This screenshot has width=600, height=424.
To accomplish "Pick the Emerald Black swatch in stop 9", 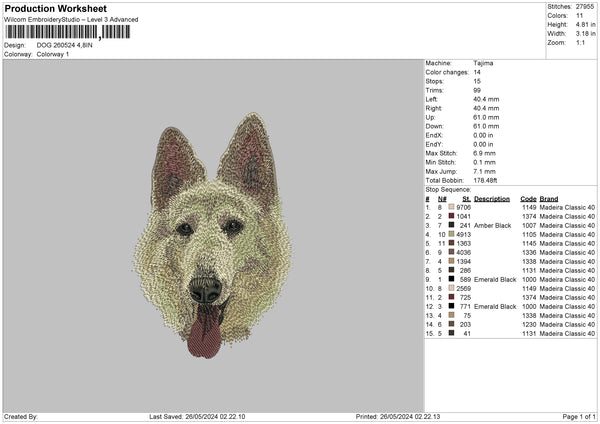I will [x=452, y=279].
